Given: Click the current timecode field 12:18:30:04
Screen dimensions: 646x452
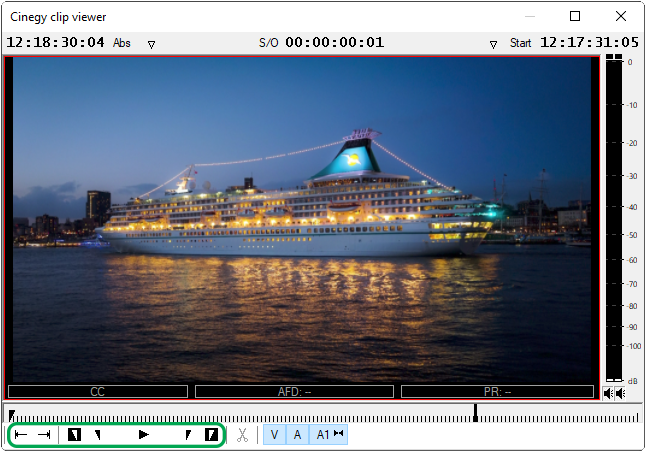Looking at the screenshot, I should pyautogui.click(x=56, y=43).
